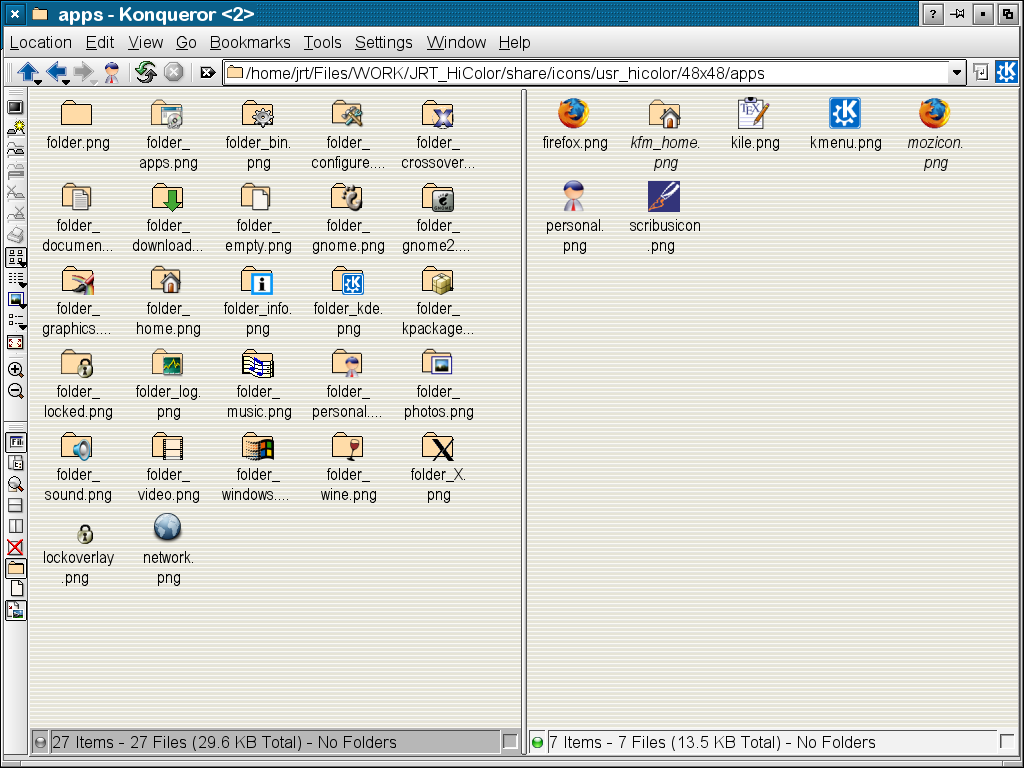The height and width of the screenshot is (768, 1024).
Task: Click the green active-view LED in right pane
Action: point(537,743)
